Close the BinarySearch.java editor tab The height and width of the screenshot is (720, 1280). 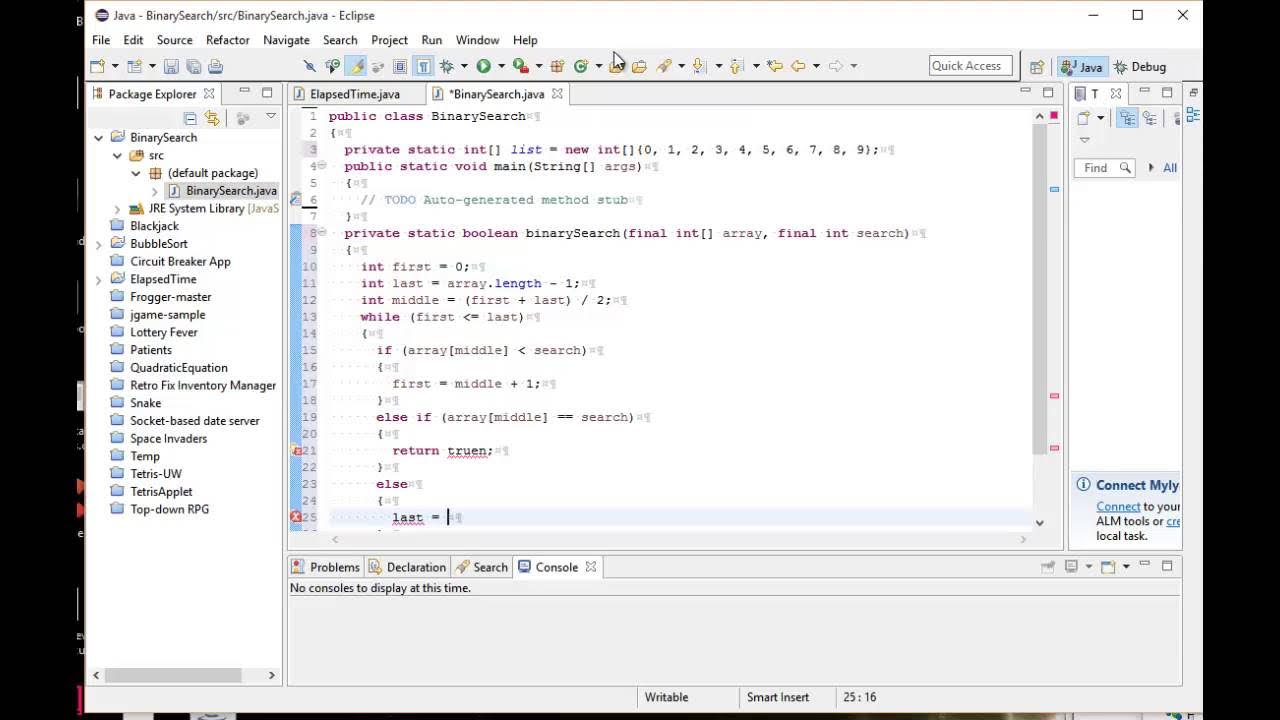[557, 94]
